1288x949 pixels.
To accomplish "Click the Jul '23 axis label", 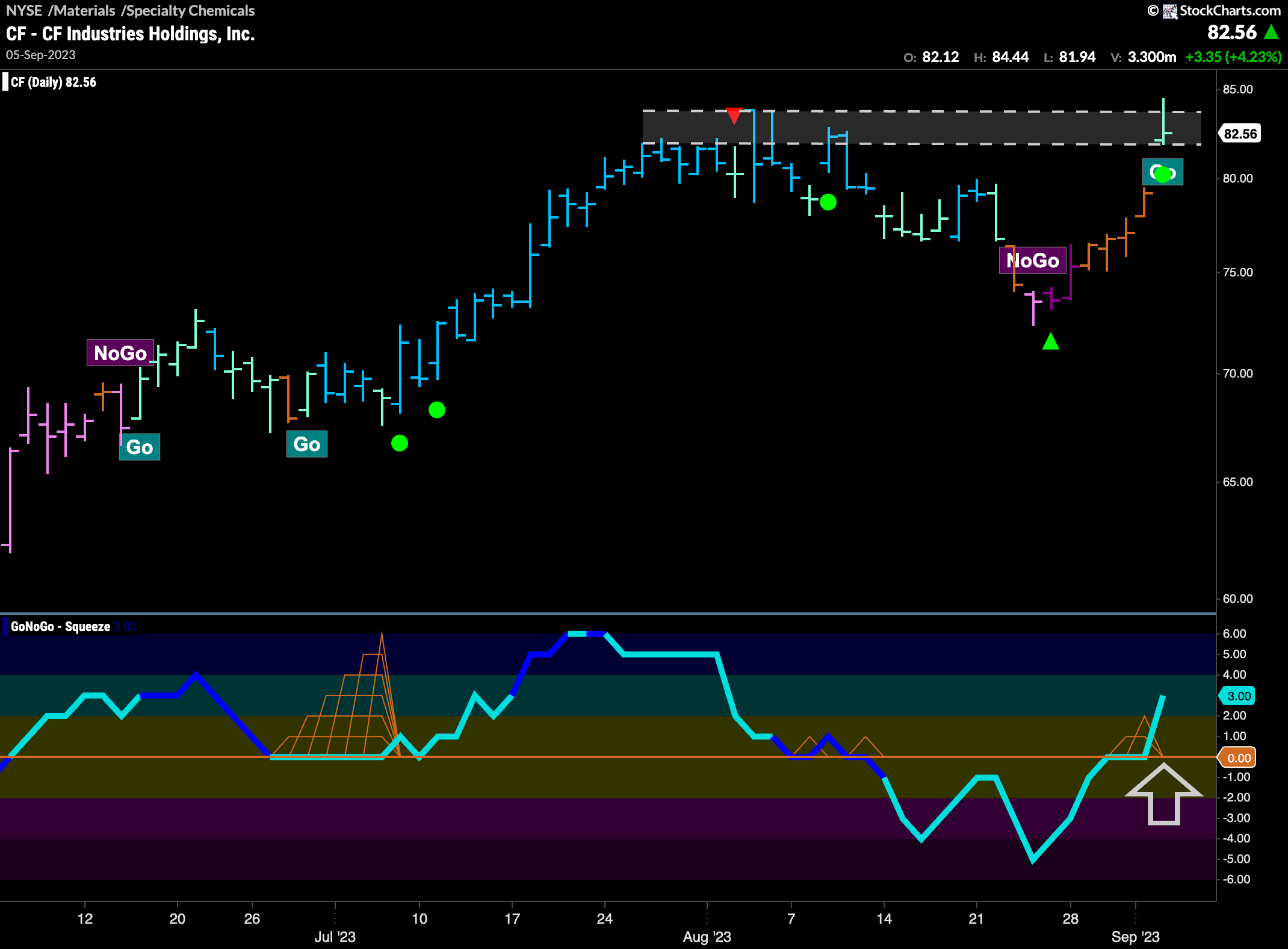I will (x=335, y=937).
